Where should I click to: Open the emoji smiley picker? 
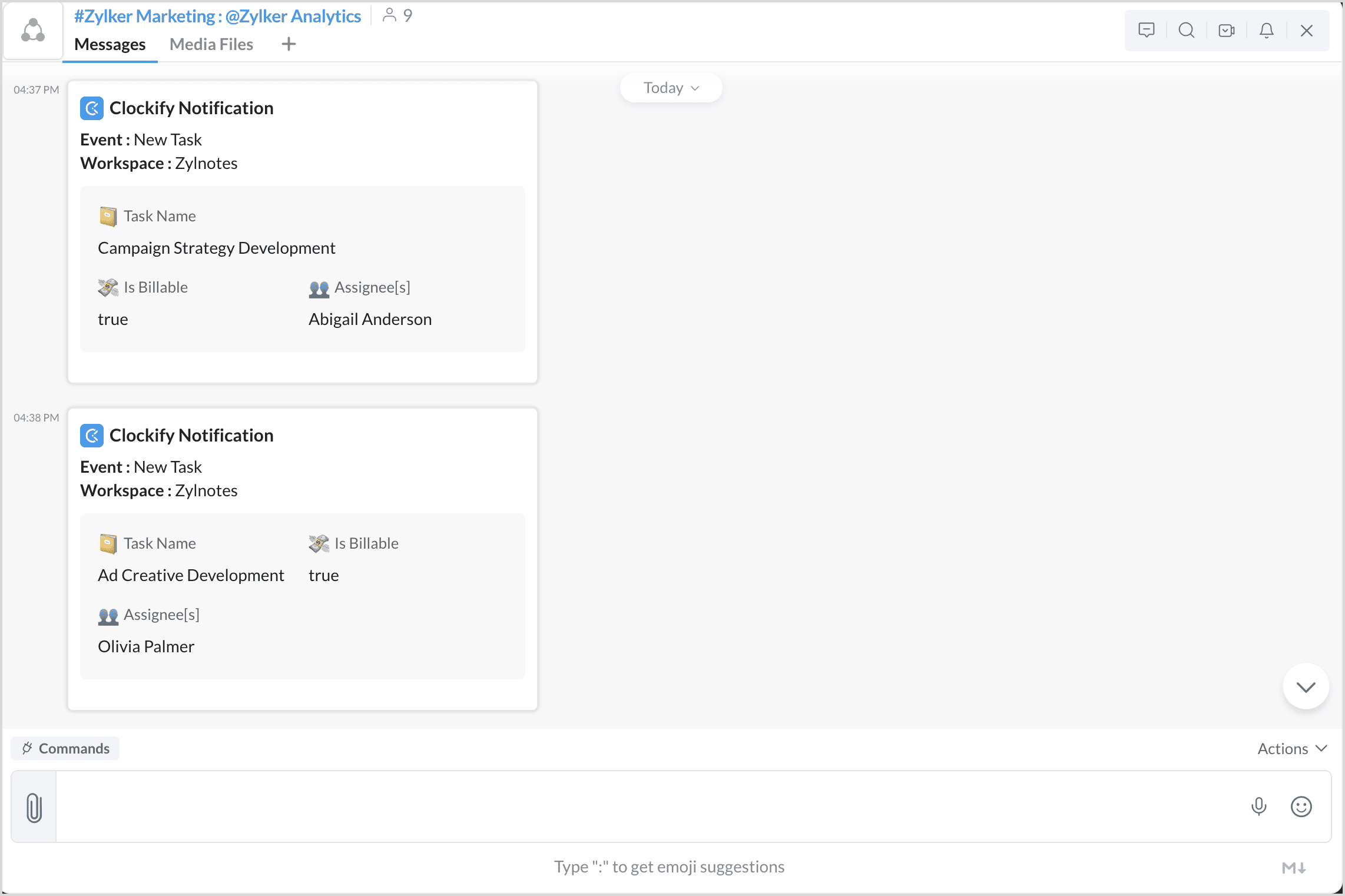tap(1301, 807)
